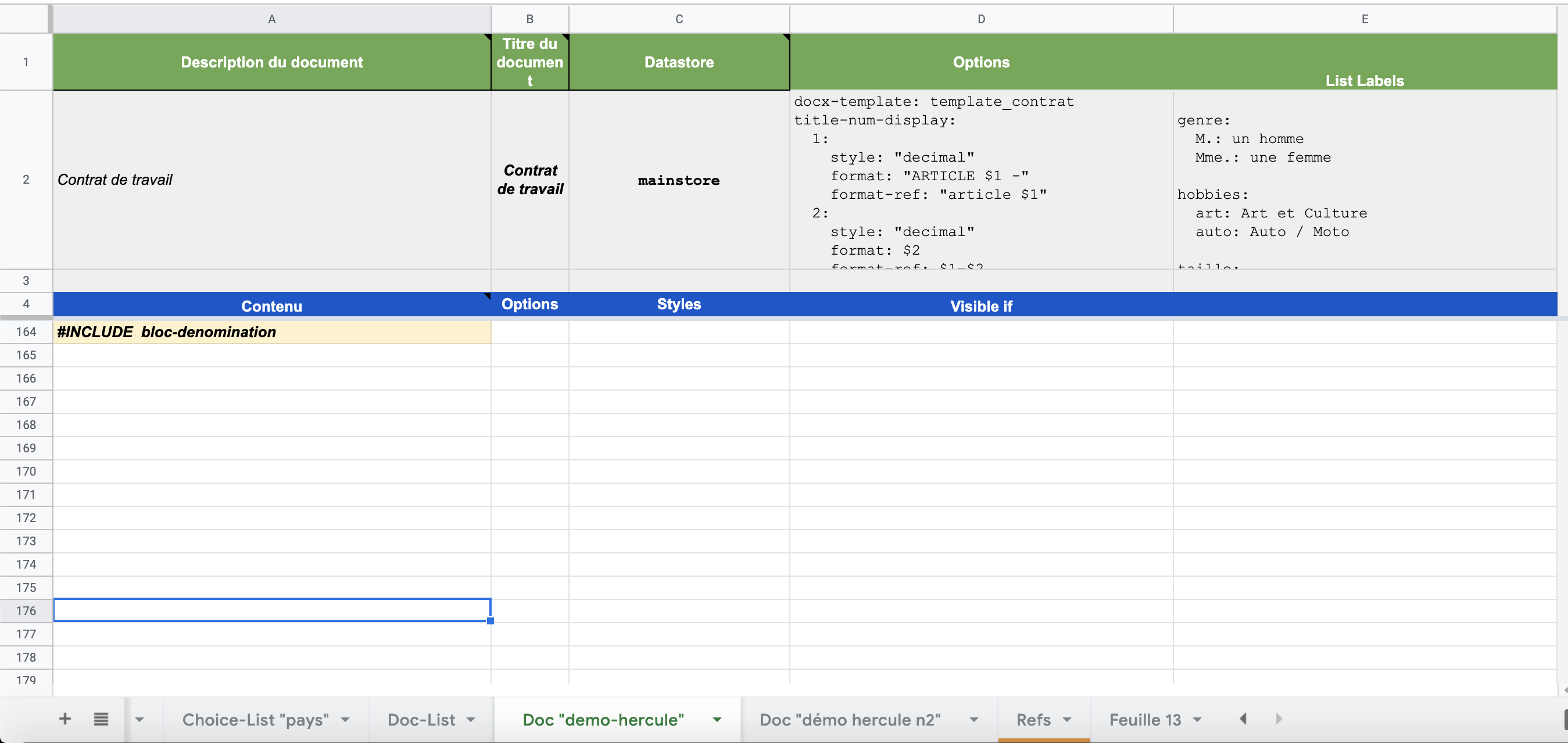Click blue "Options" header in row 4
Screen dimensions: 1568x743
point(529,305)
